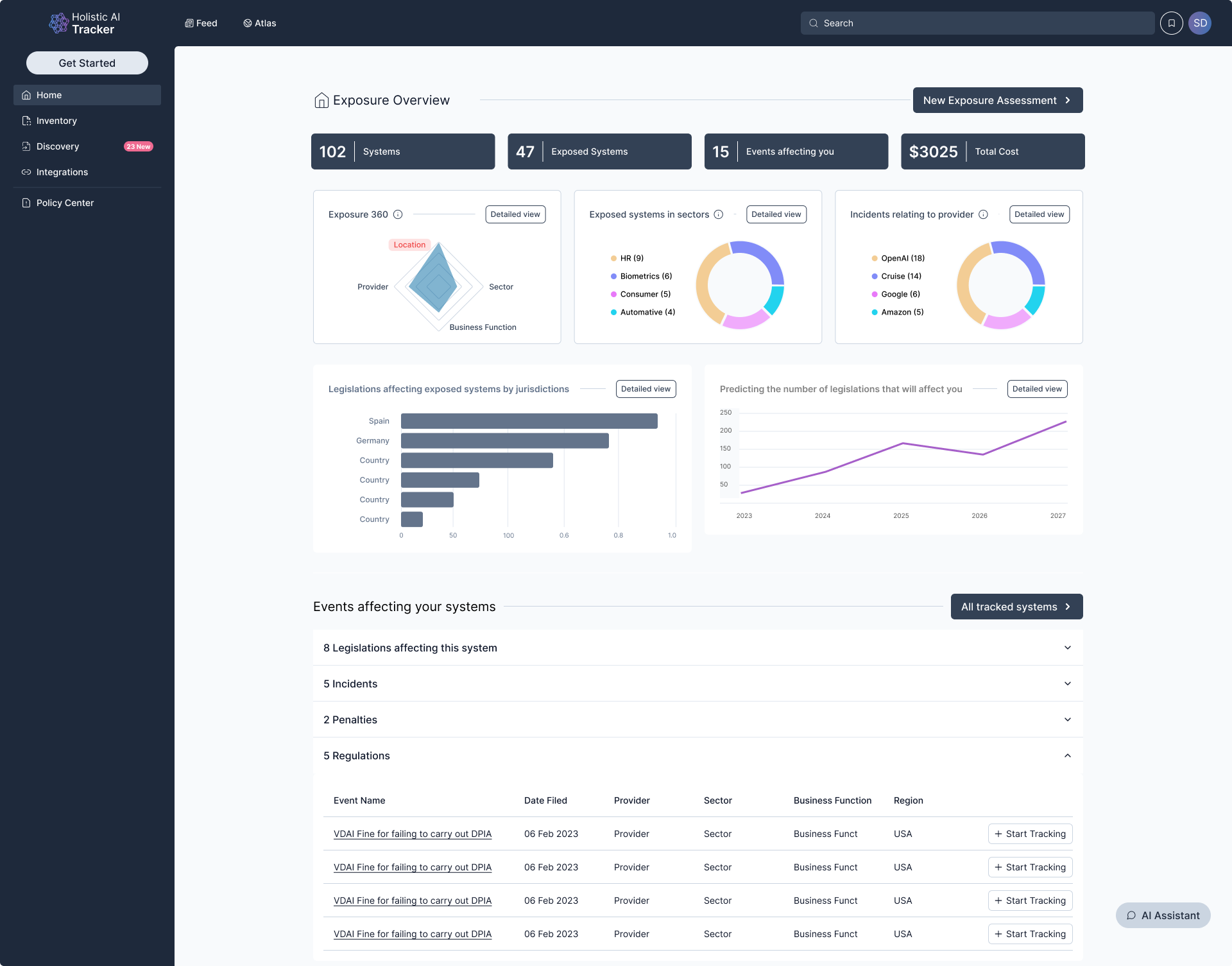
Task: Open the AI Assistant chat bubble
Action: 1163,915
